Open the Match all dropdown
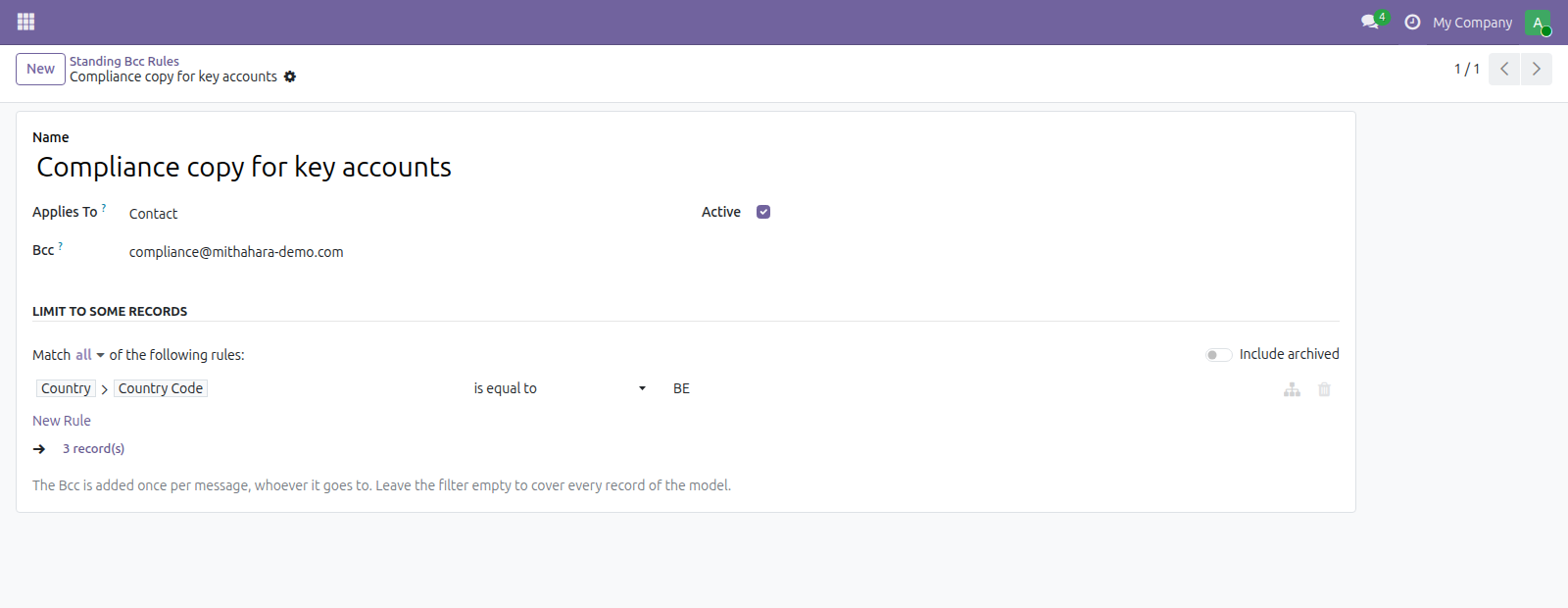 89,355
